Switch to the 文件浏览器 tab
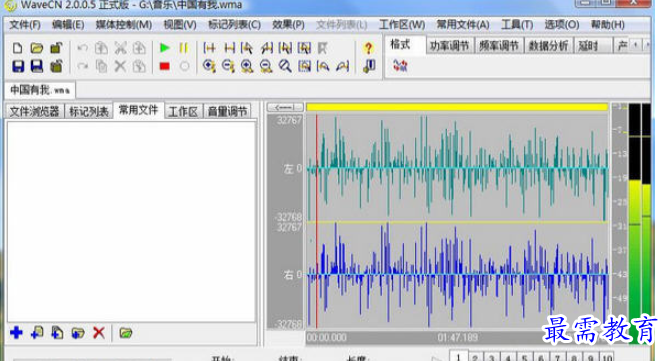The width and height of the screenshot is (666, 361). point(34,111)
